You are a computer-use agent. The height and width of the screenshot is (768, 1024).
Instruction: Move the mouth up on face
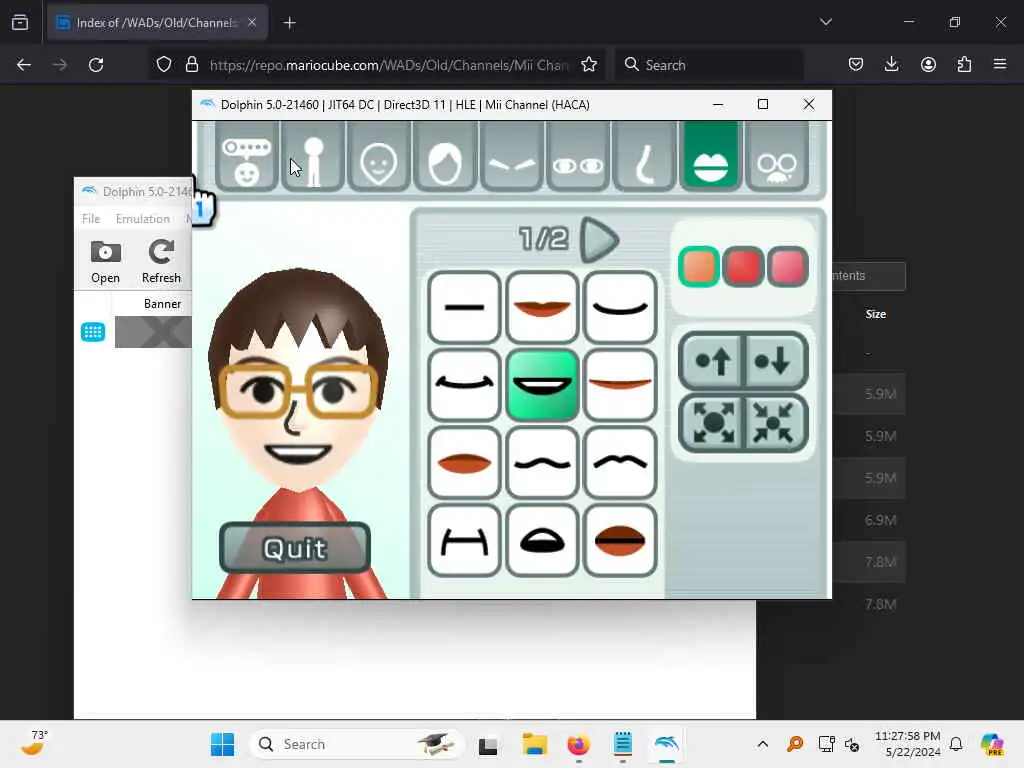coord(712,360)
